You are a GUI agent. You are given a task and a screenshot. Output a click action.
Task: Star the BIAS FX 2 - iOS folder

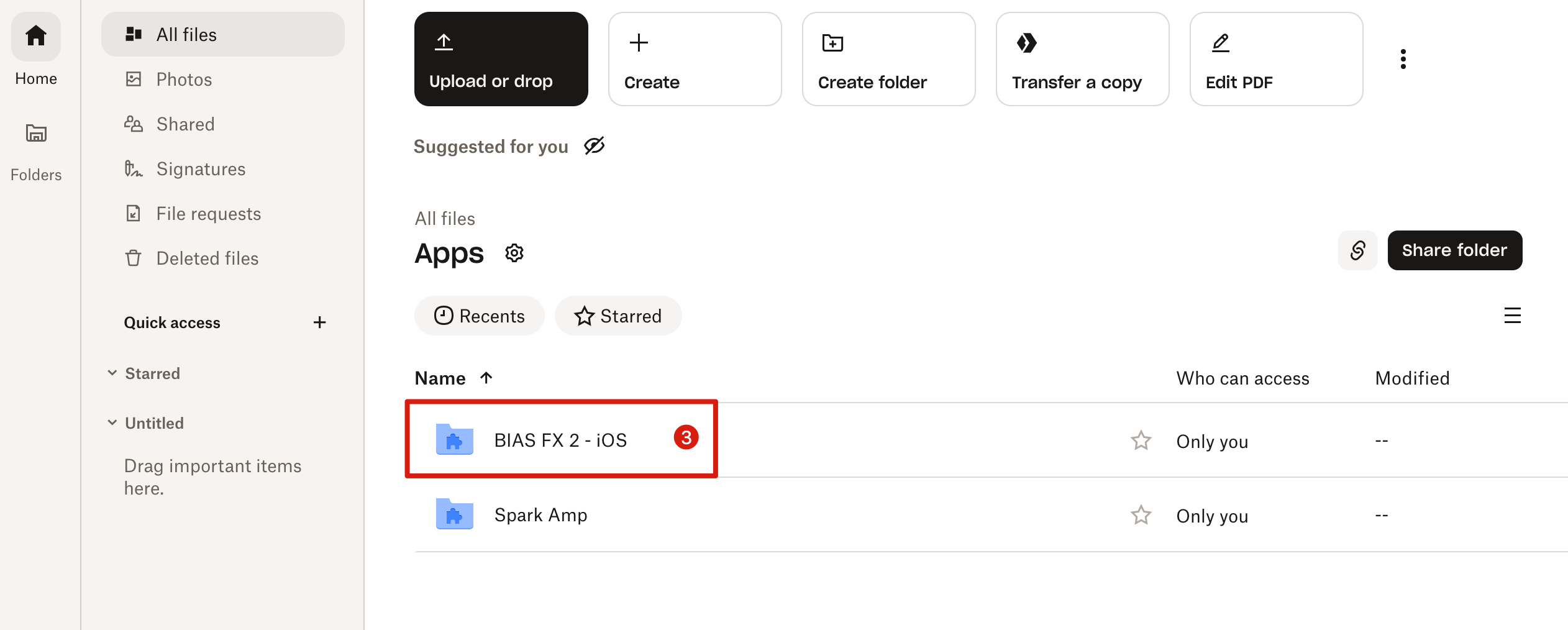coord(1141,441)
